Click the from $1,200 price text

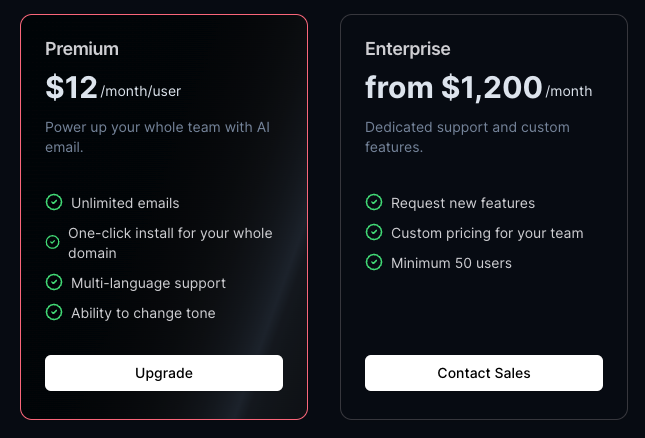click(453, 88)
